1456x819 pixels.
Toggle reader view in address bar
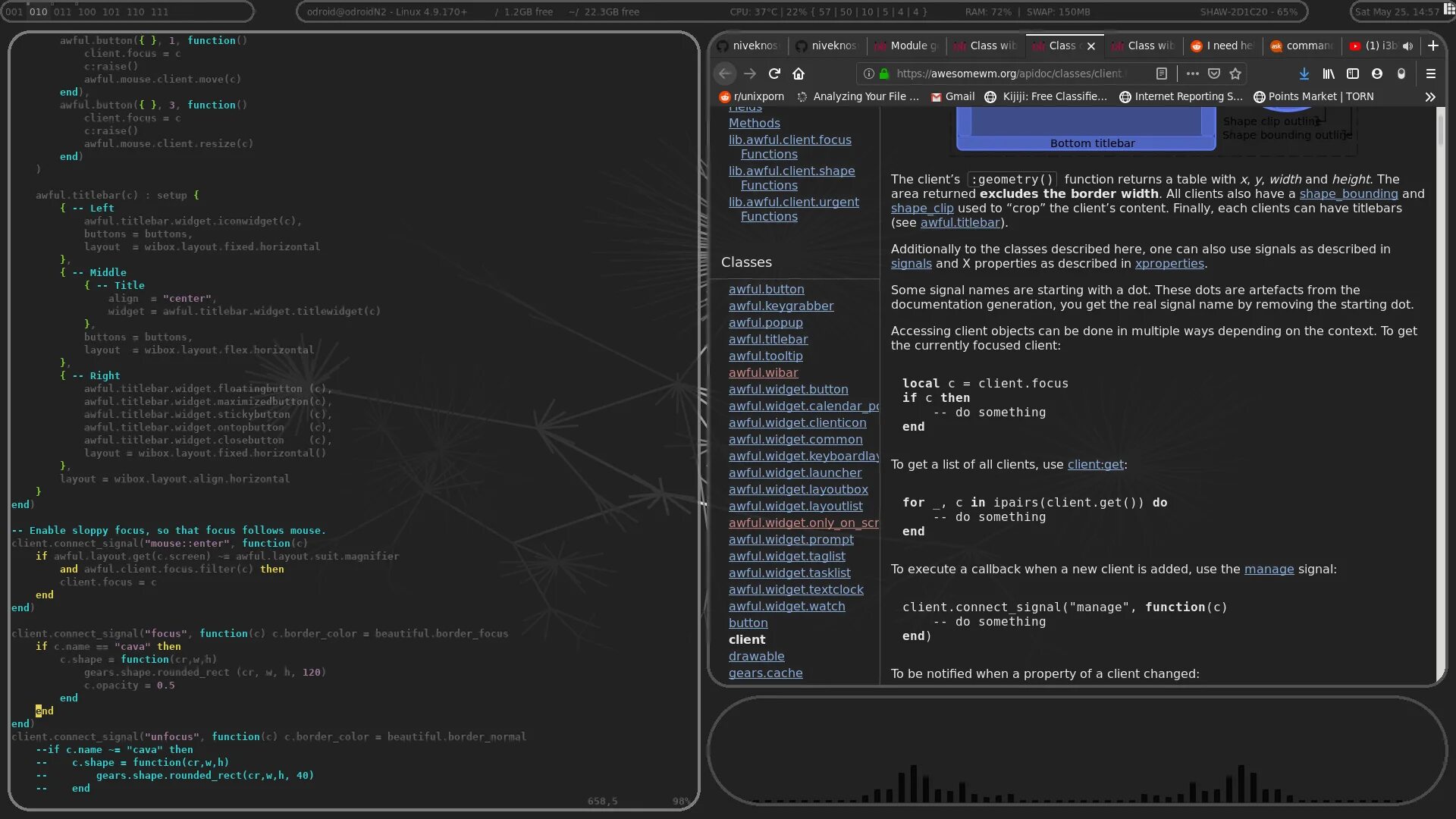tap(1161, 74)
